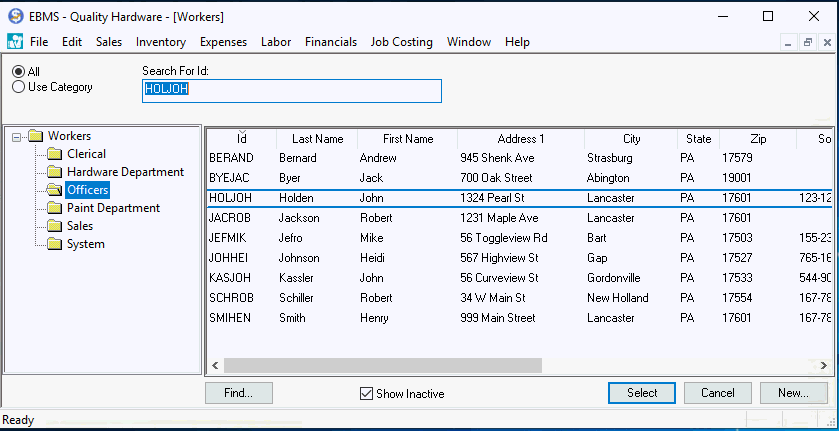The height and width of the screenshot is (431, 839).
Task: Click the New... button
Action: pyautogui.click(x=793, y=393)
